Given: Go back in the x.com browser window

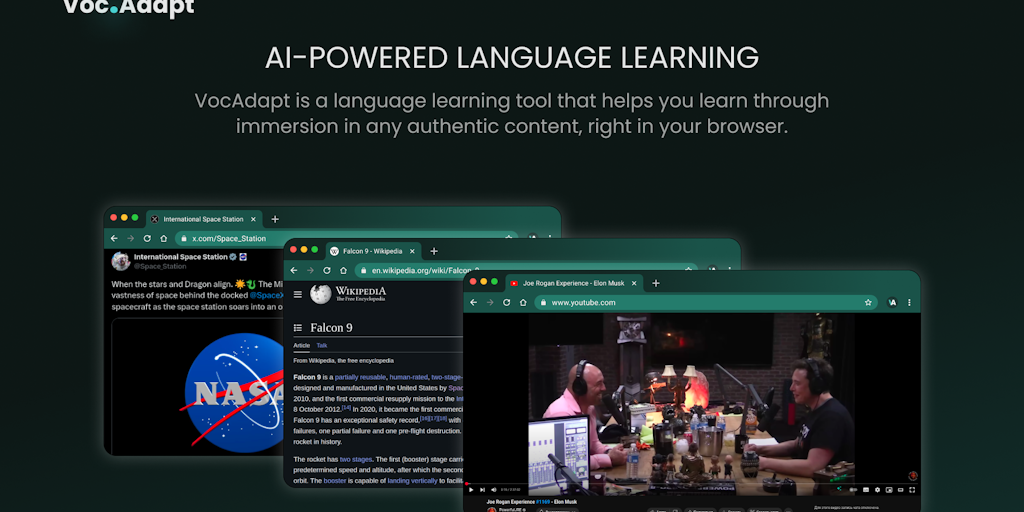Looking at the screenshot, I should point(114,238).
